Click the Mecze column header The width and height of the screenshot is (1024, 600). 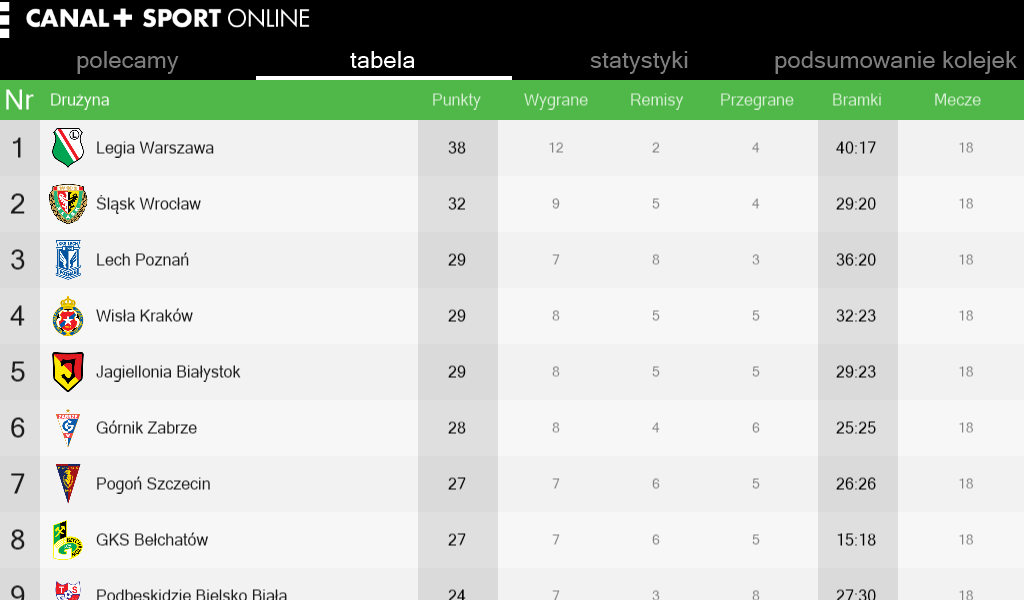[x=957, y=100]
